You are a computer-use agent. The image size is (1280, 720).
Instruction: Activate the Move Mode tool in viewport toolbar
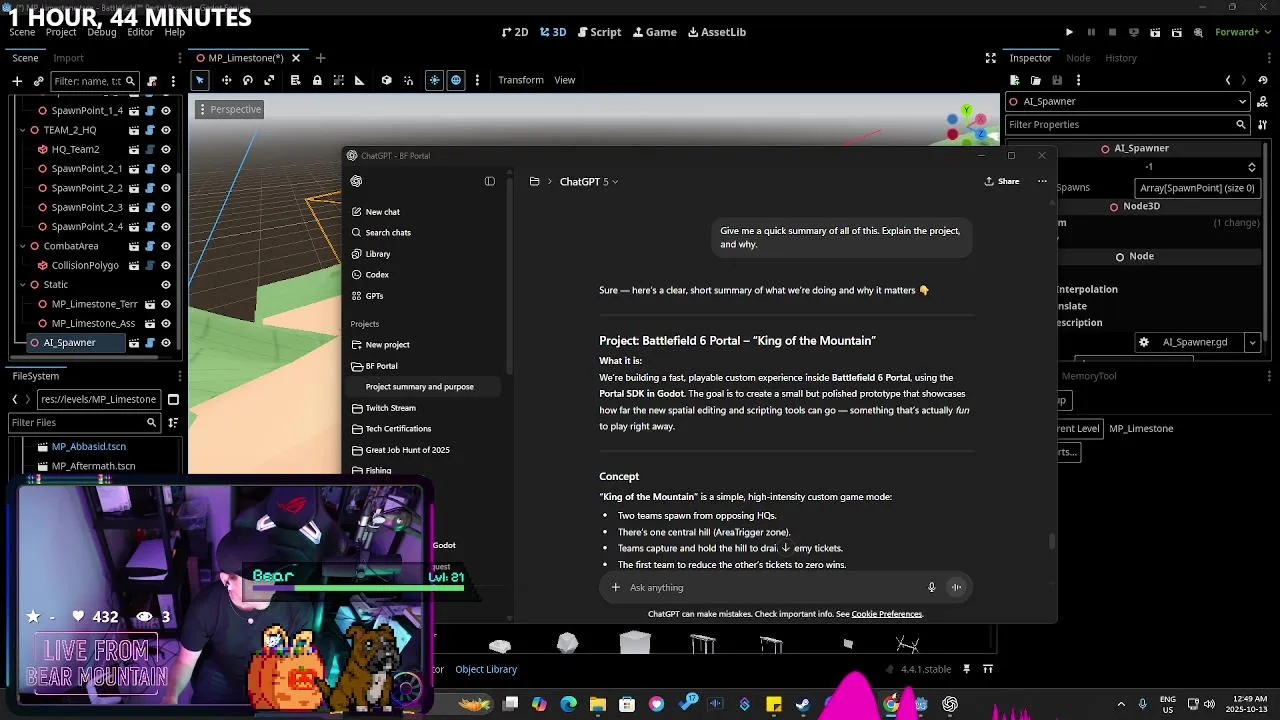pos(226,80)
